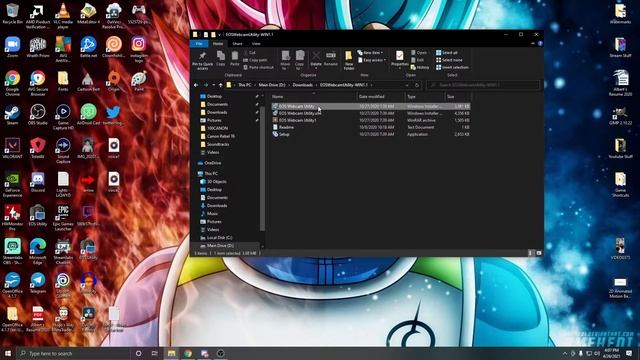The height and width of the screenshot is (360, 640).
Task: Sort by the Date modified column
Action: click(381, 97)
